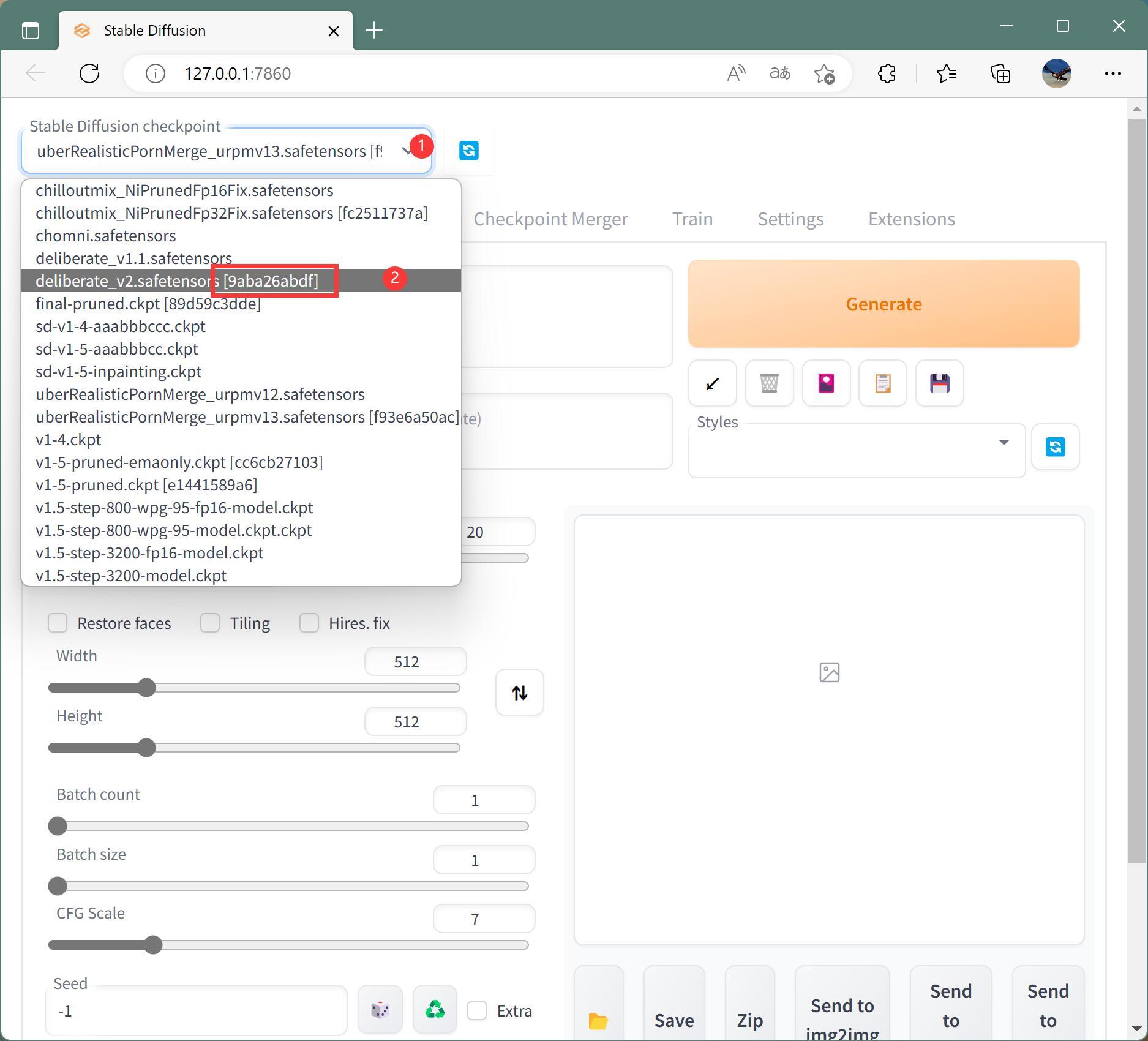This screenshot has width=1148, height=1041.
Task: Pick sd-v1-4-aaabbbccc.ckpt
Action: [x=241, y=326]
